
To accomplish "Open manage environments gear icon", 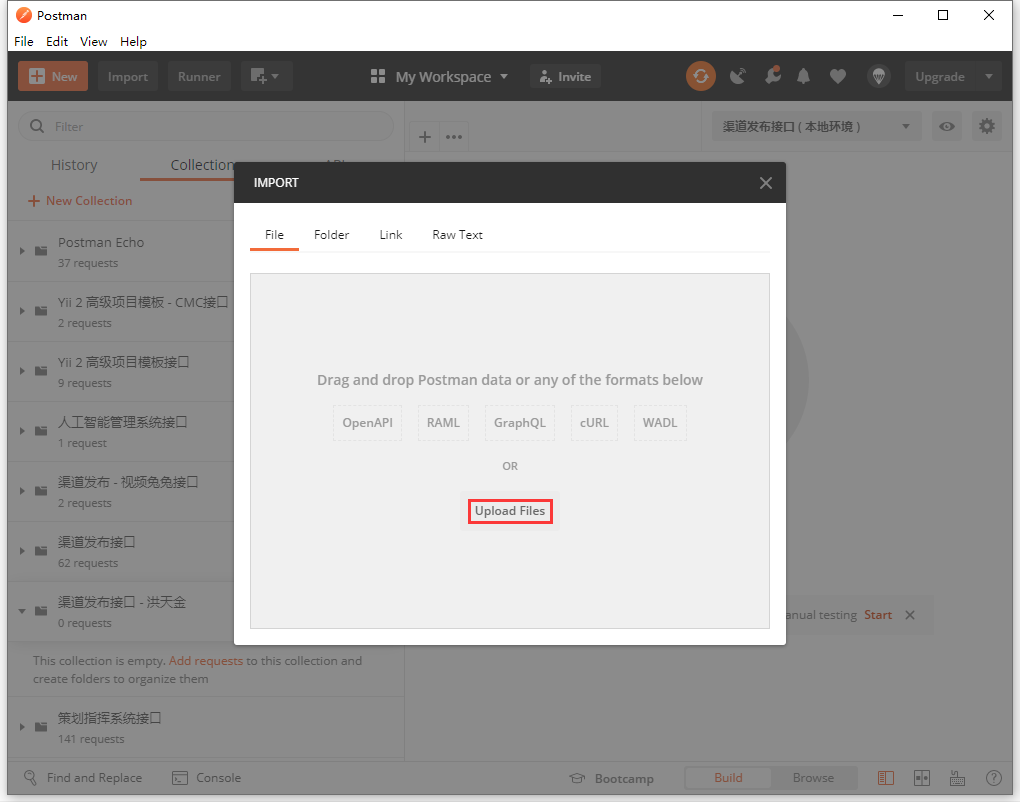I will (987, 126).
